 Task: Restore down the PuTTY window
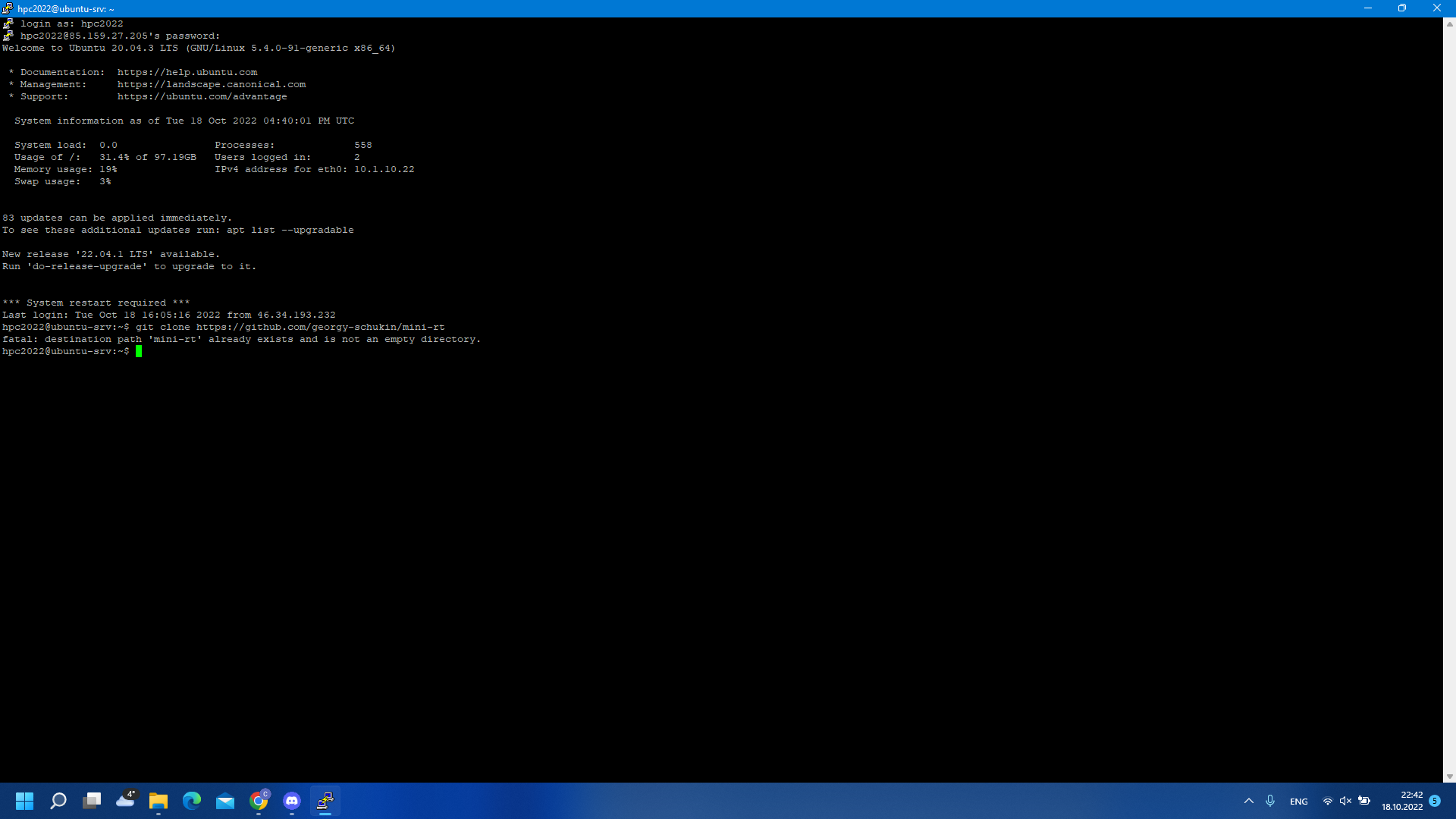[x=1402, y=8]
